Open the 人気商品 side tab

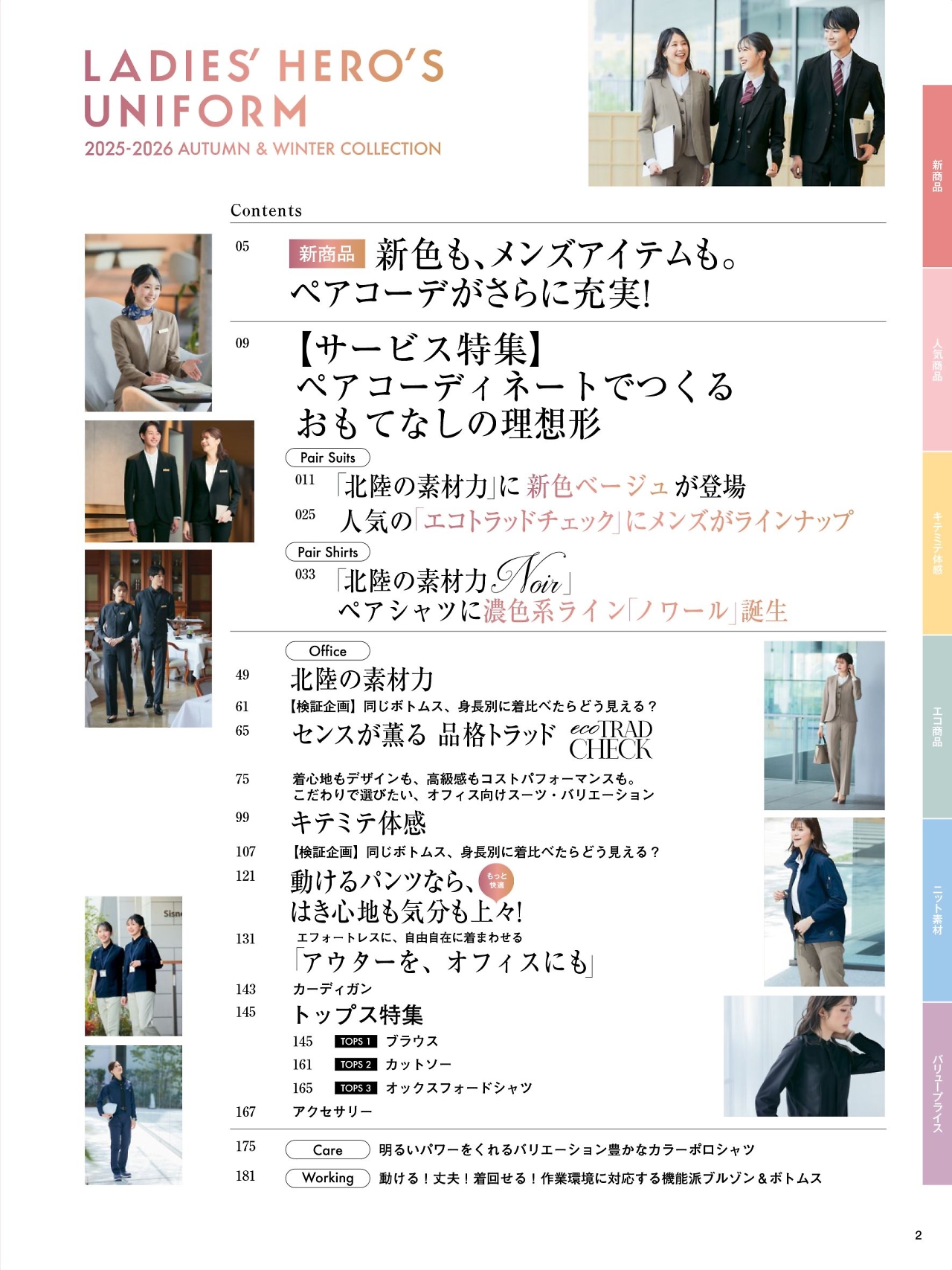937,360
